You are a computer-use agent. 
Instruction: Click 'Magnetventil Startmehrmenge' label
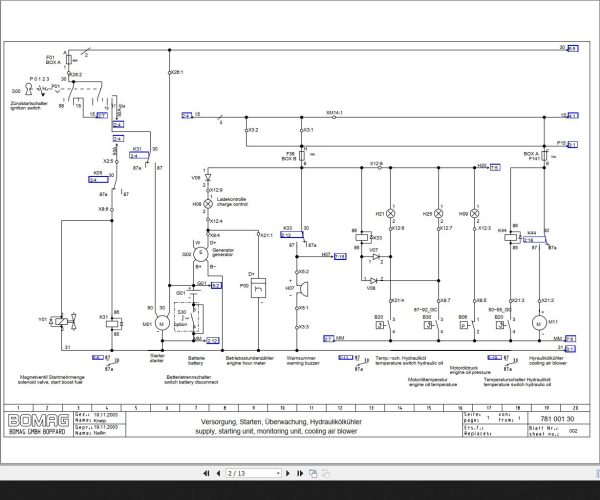[52, 377]
